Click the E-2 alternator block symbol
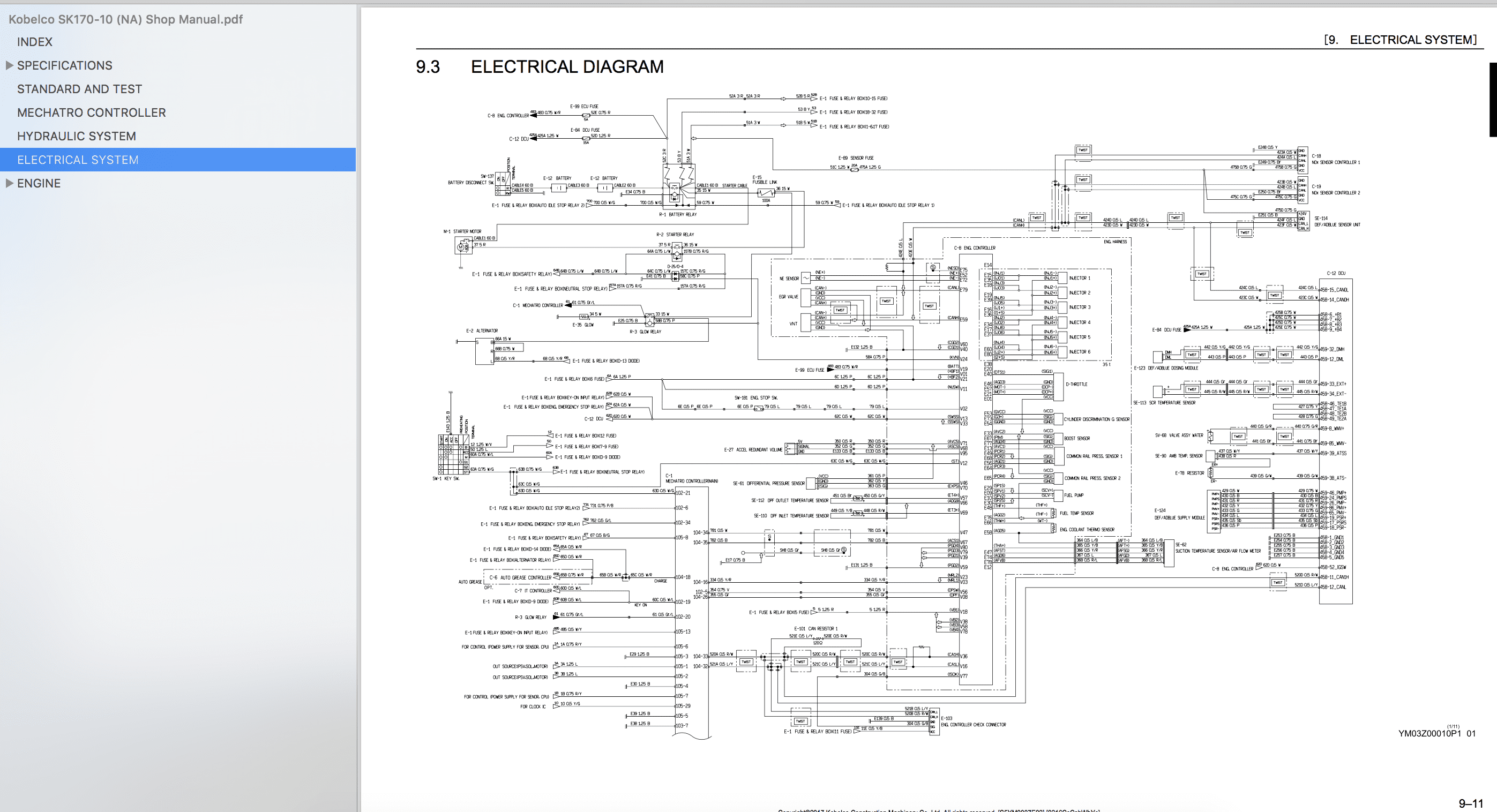This screenshot has height=812, width=1497. (x=484, y=351)
